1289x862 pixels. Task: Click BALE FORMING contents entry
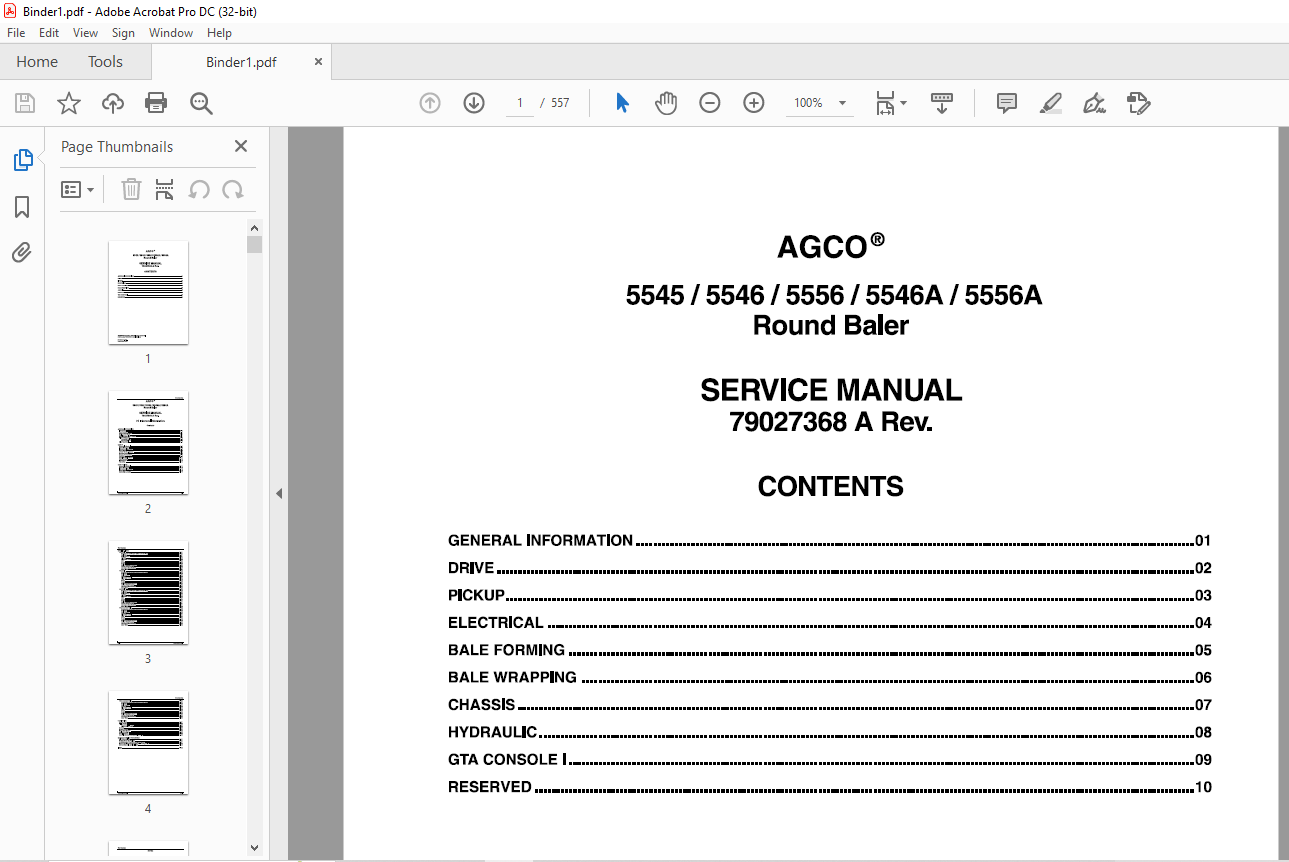(x=830, y=650)
